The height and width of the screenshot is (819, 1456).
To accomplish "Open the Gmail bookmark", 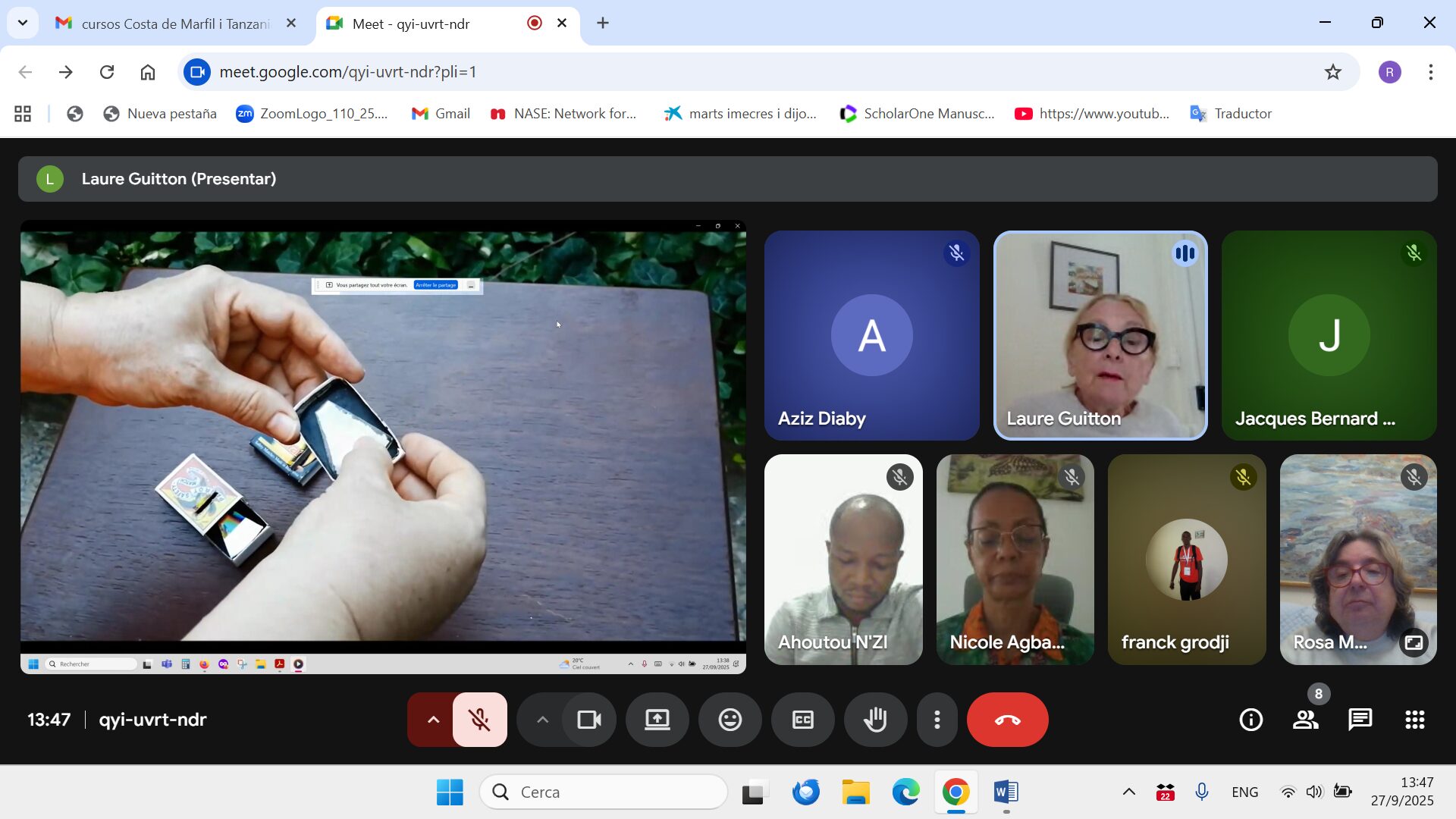I will [x=441, y=114].
